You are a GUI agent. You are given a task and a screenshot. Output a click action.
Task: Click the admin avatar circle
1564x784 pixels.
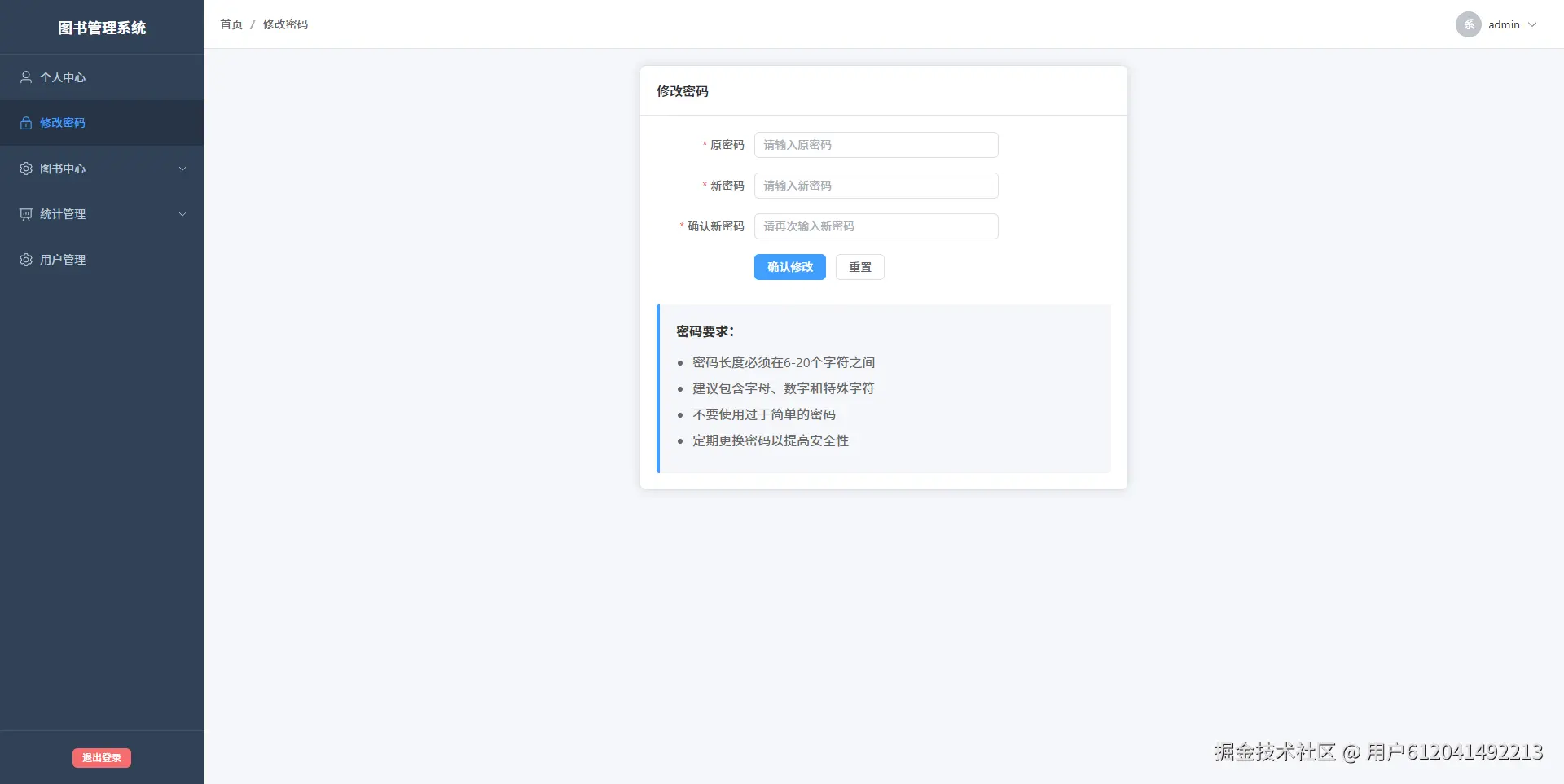point(1468,24)
